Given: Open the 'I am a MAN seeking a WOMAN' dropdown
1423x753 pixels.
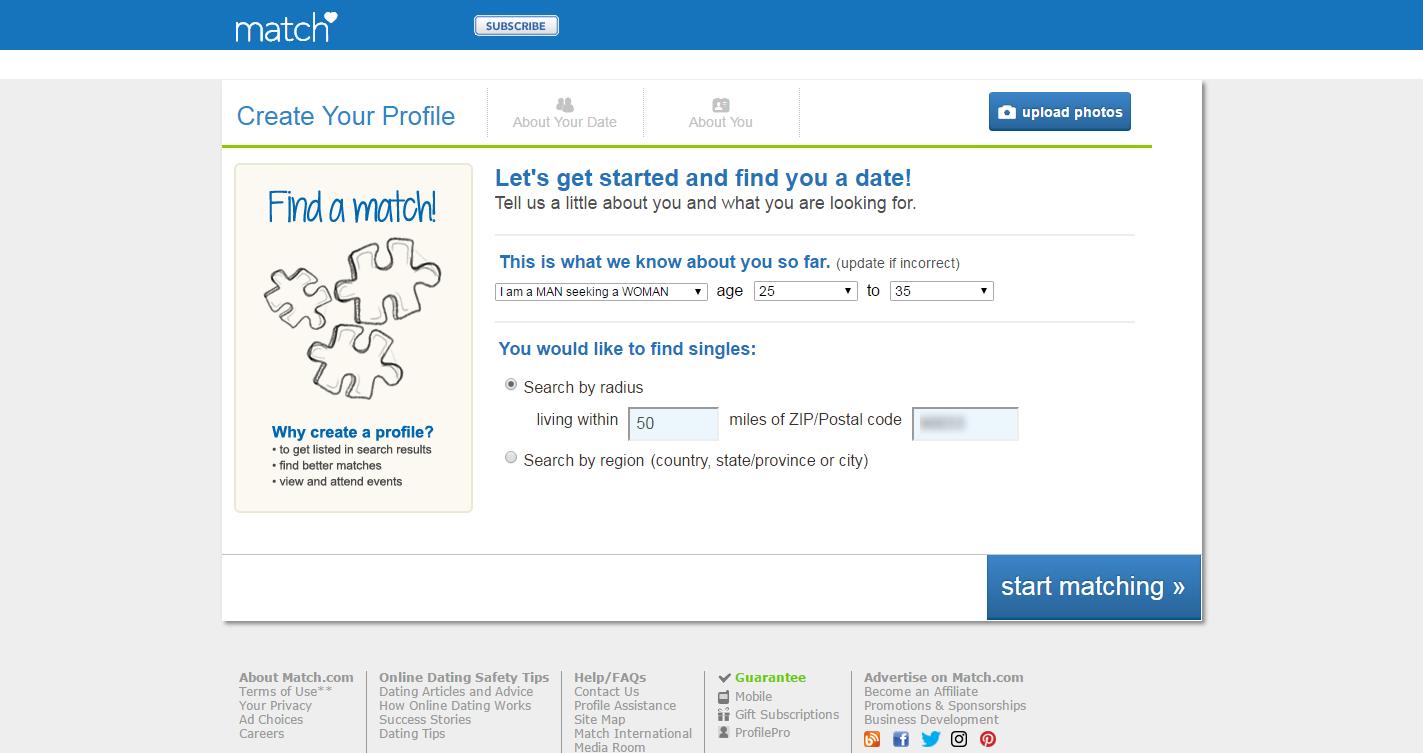Looking at the screenshot, I should pos(602,291).
